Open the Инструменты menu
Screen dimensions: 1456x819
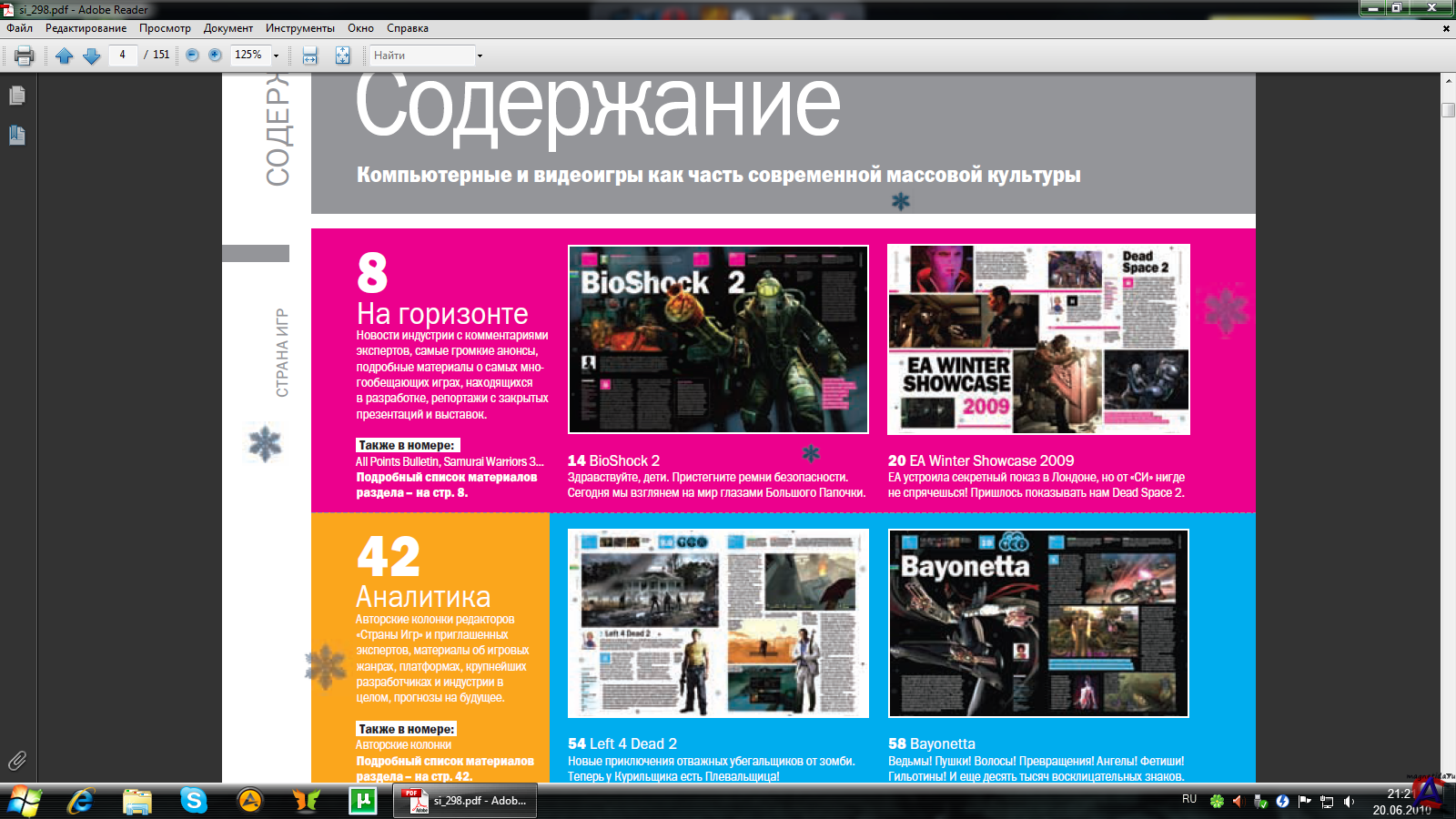299,28
